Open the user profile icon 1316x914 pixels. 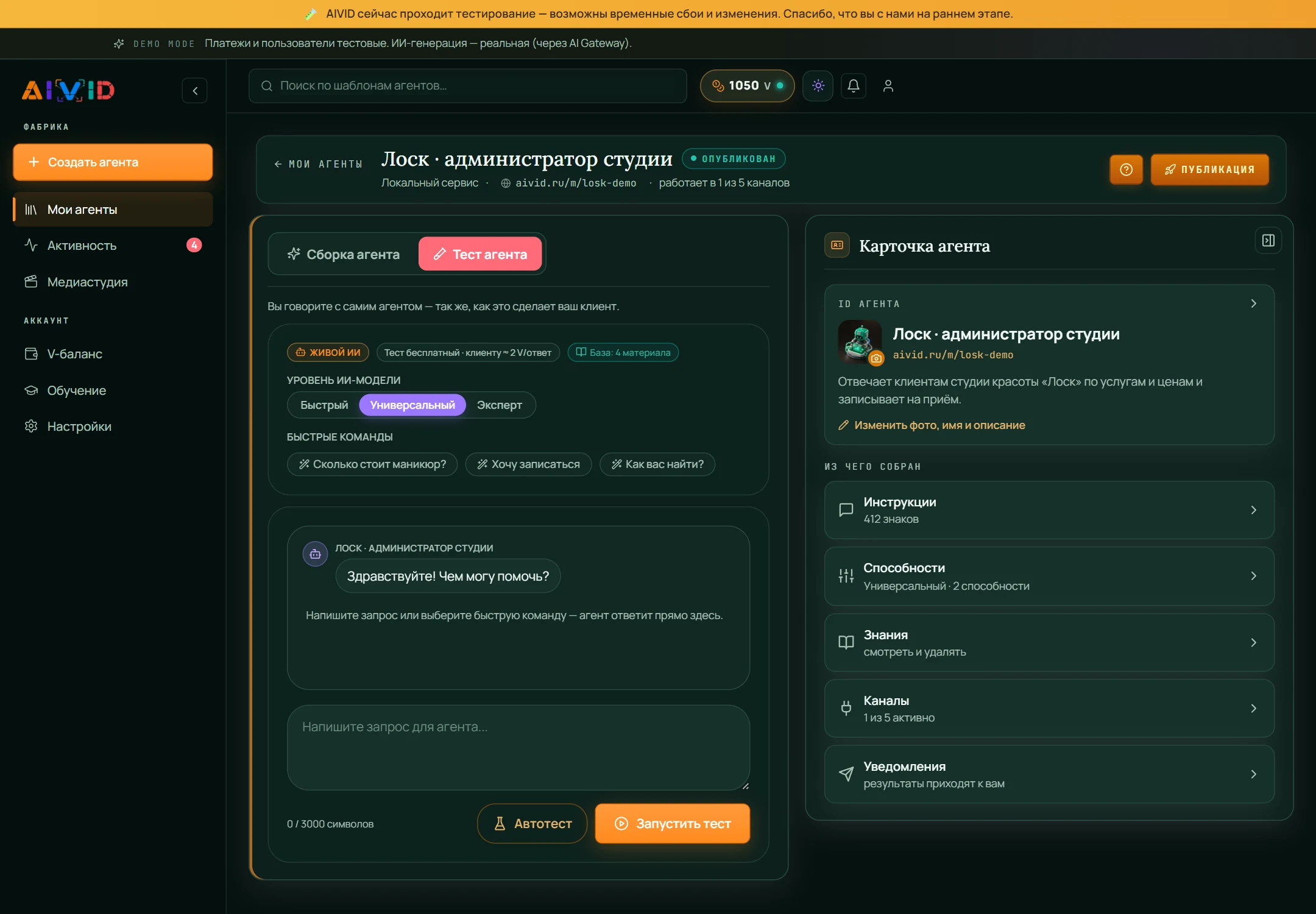(x=888, y=86)
